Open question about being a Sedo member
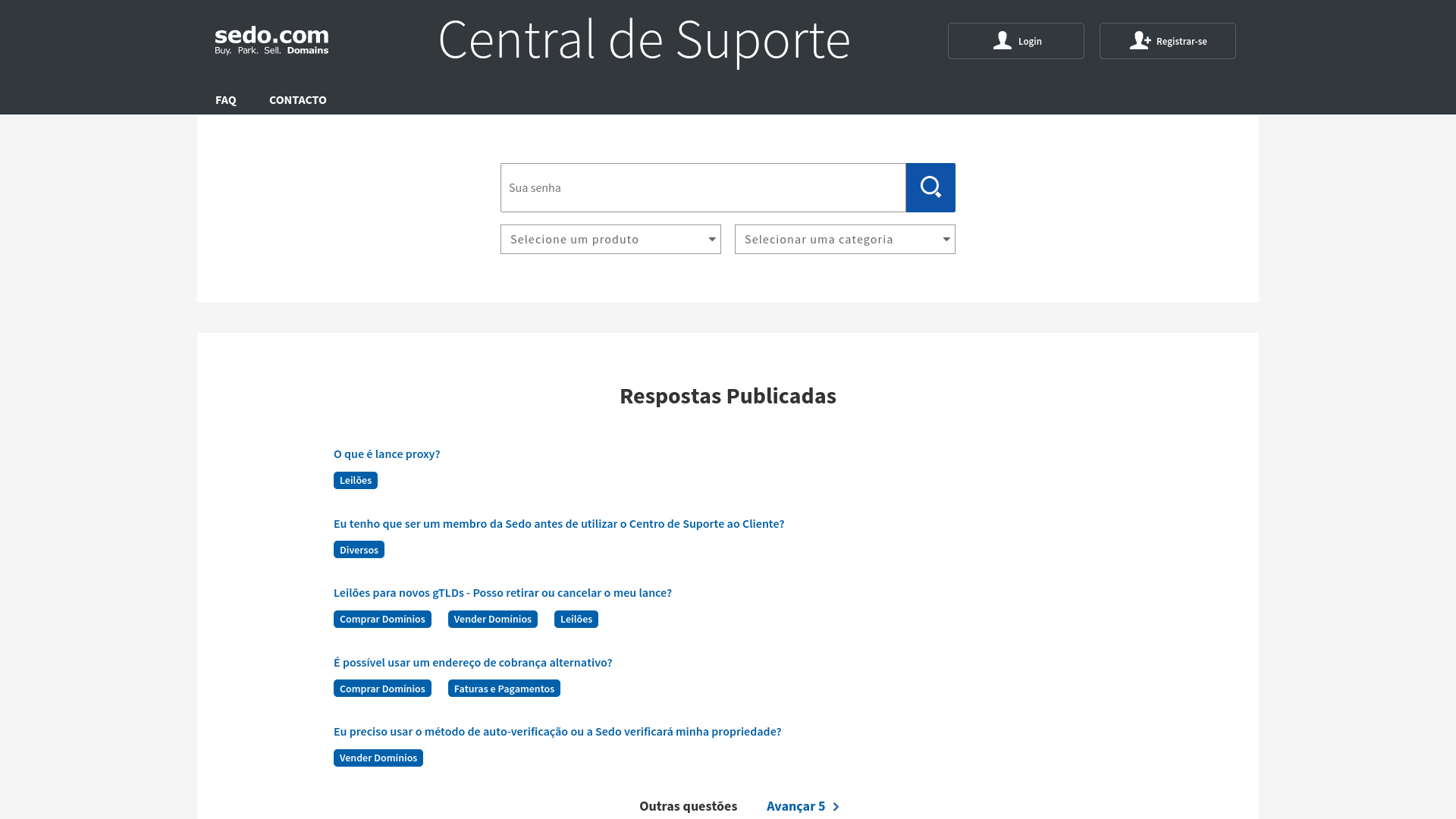1456x819 pixels. coord(559,523)
